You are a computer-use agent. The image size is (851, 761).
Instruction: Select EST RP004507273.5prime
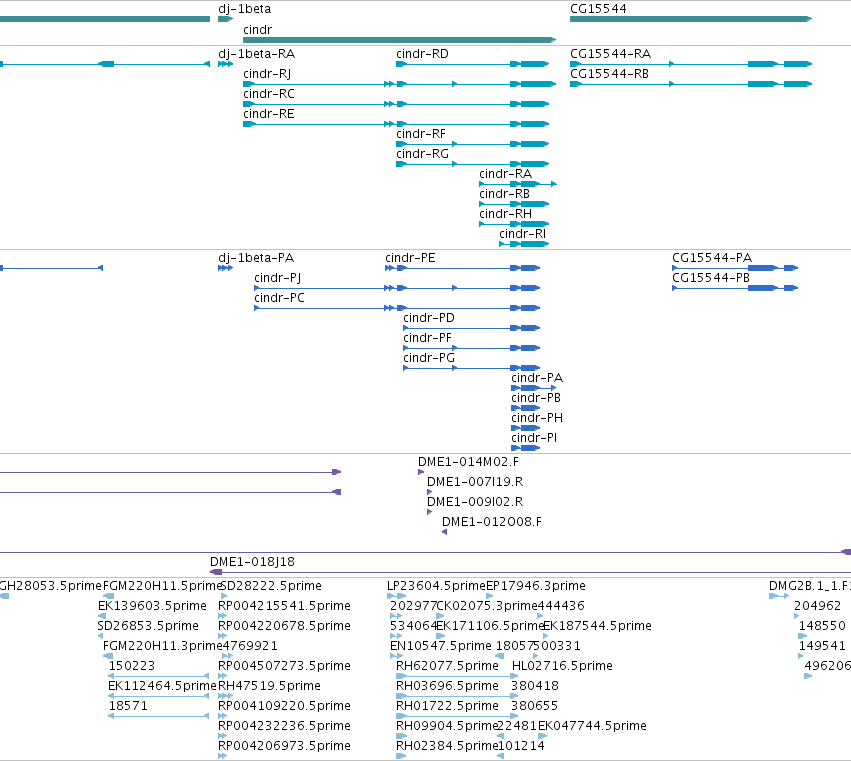(223, 676)
